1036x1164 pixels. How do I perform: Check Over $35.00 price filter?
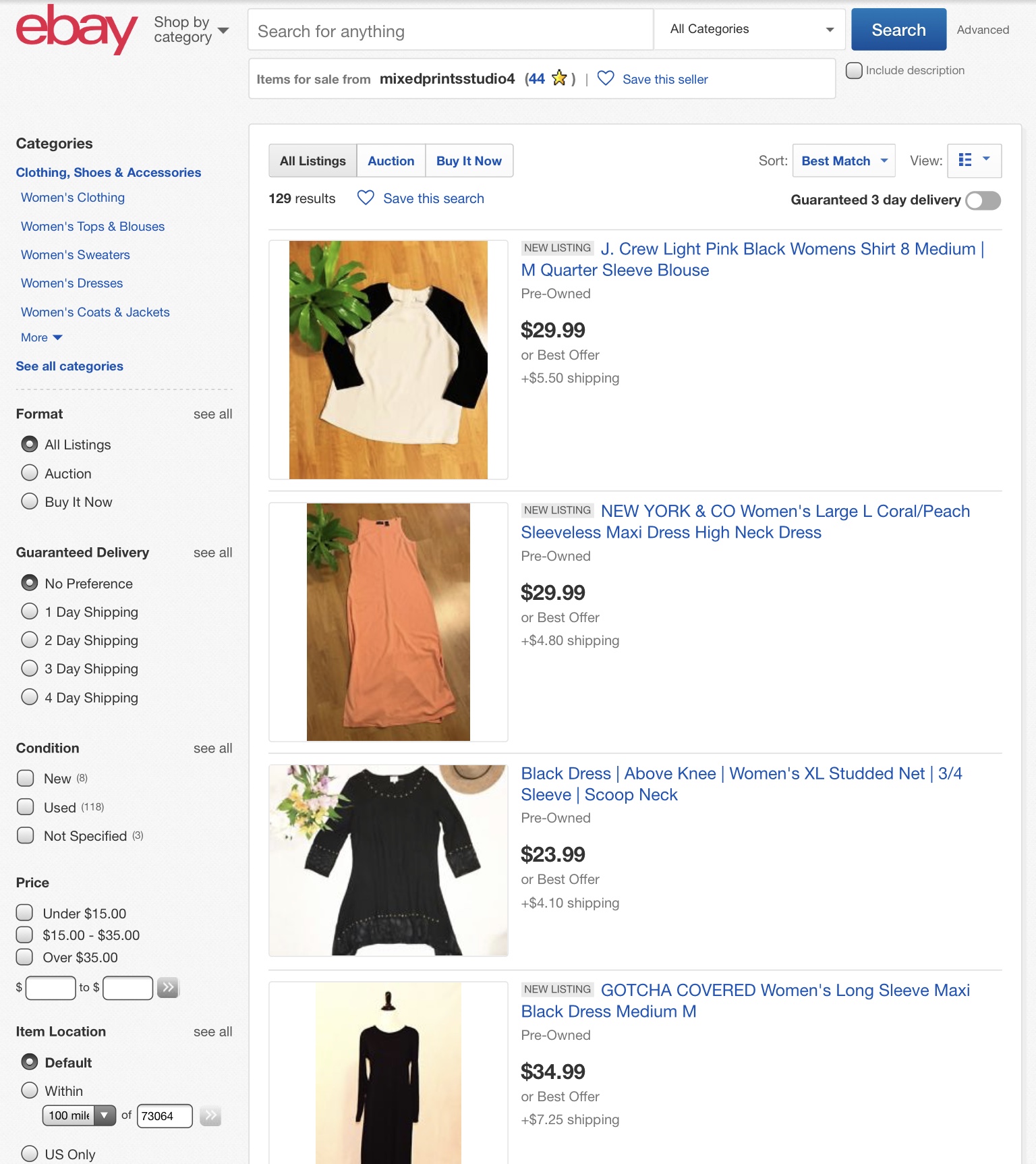coord(24,957)
